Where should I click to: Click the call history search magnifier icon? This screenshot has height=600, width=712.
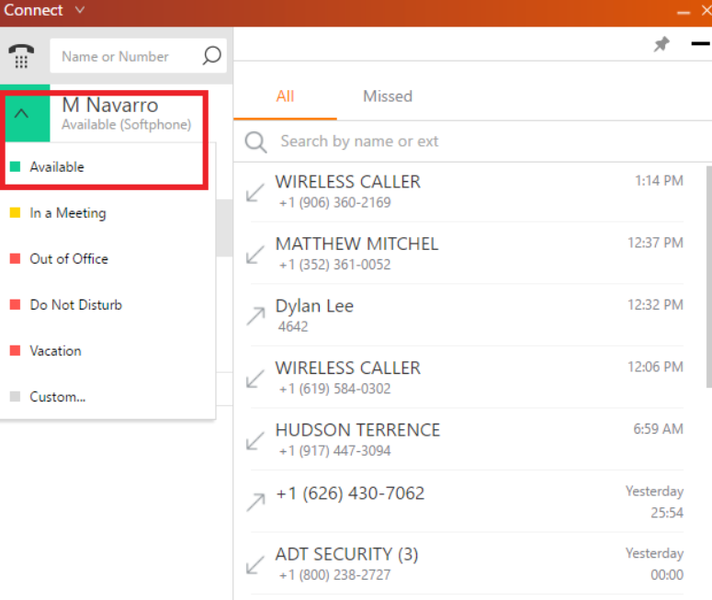coord(256,142)
